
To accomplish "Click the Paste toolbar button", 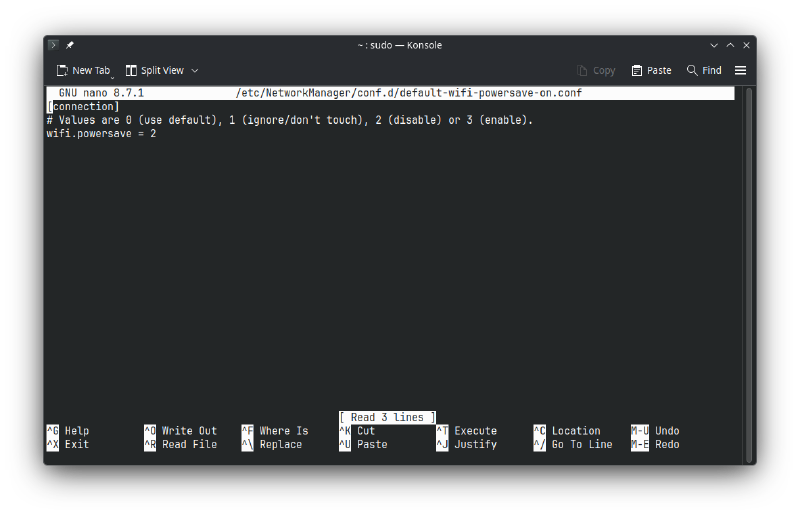I will 651,70.
